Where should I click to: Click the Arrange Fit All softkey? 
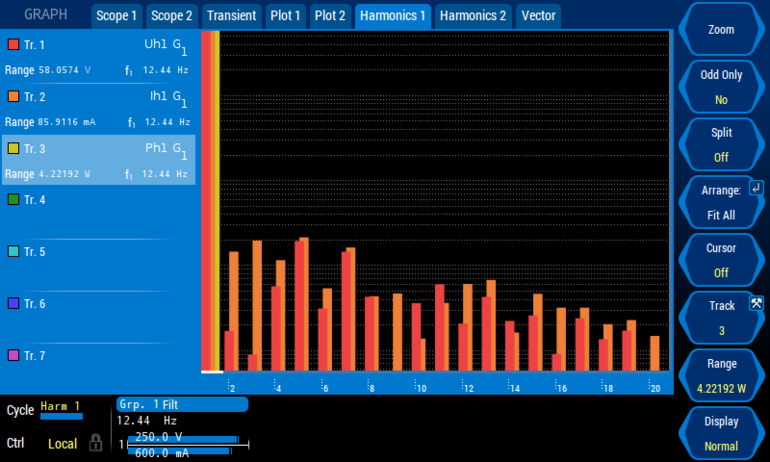coord(721,202)
